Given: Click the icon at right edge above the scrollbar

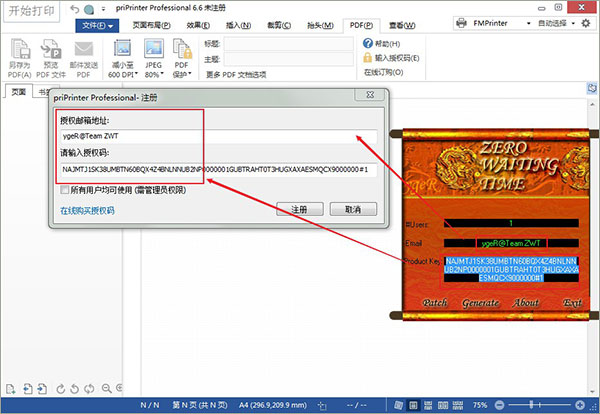Looking at the screenshot, I should [x=592, y=88].
